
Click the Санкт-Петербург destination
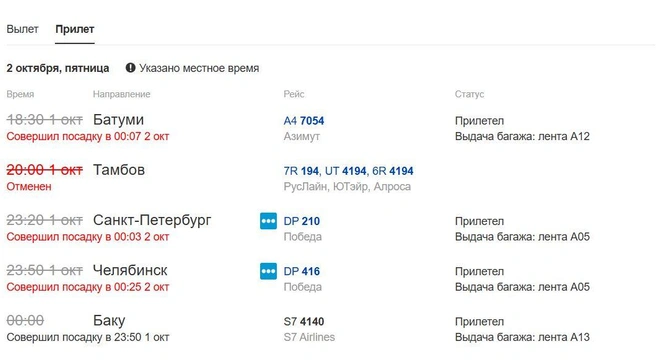[x=152, y=220]
